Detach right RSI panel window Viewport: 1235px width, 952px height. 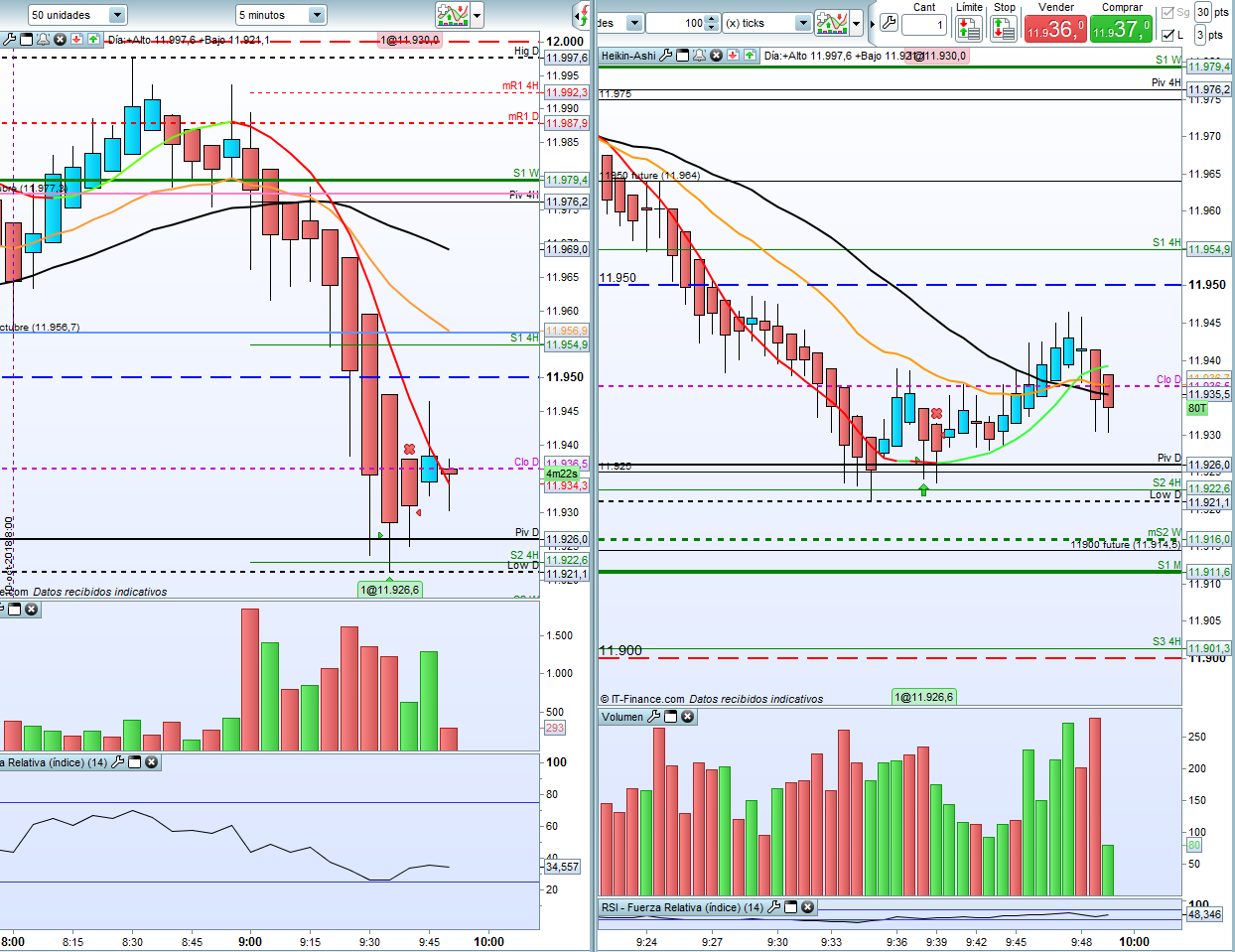tap(790, 907)
